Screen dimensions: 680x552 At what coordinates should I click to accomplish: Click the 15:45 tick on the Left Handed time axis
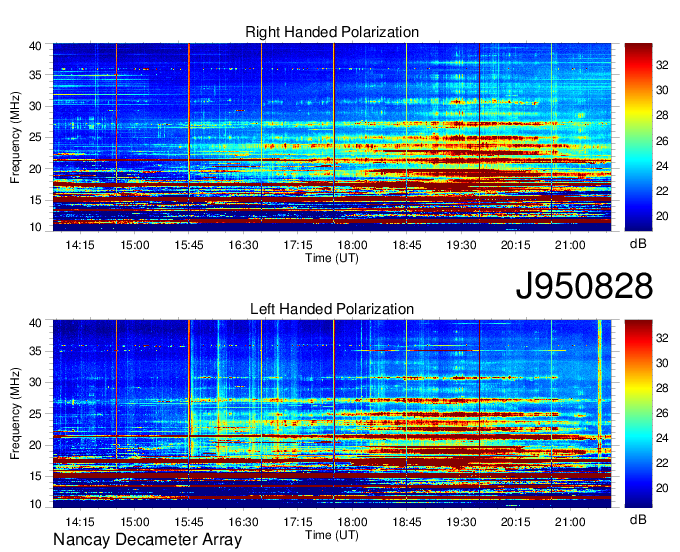click(x=189, y=522)
